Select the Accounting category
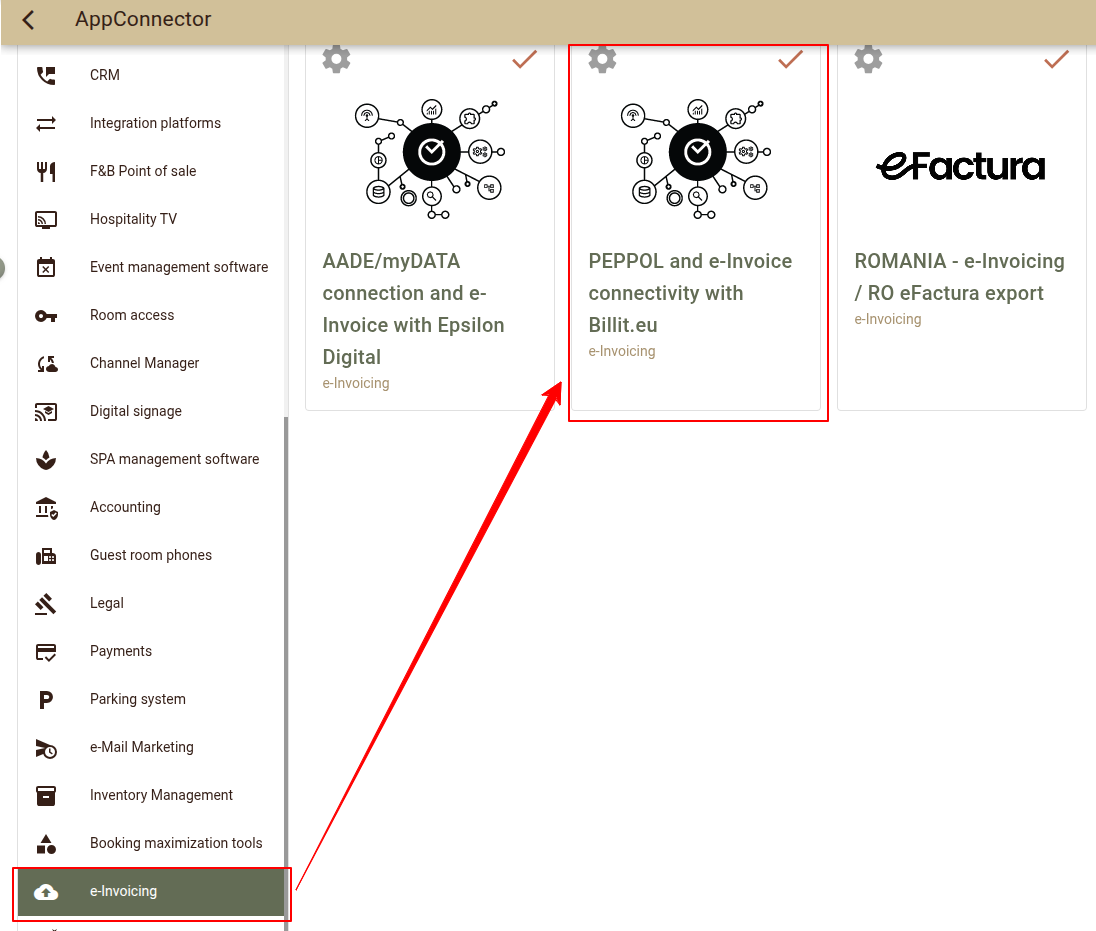Viewport: 1096px width, 931px height. [x=151, y=507]
